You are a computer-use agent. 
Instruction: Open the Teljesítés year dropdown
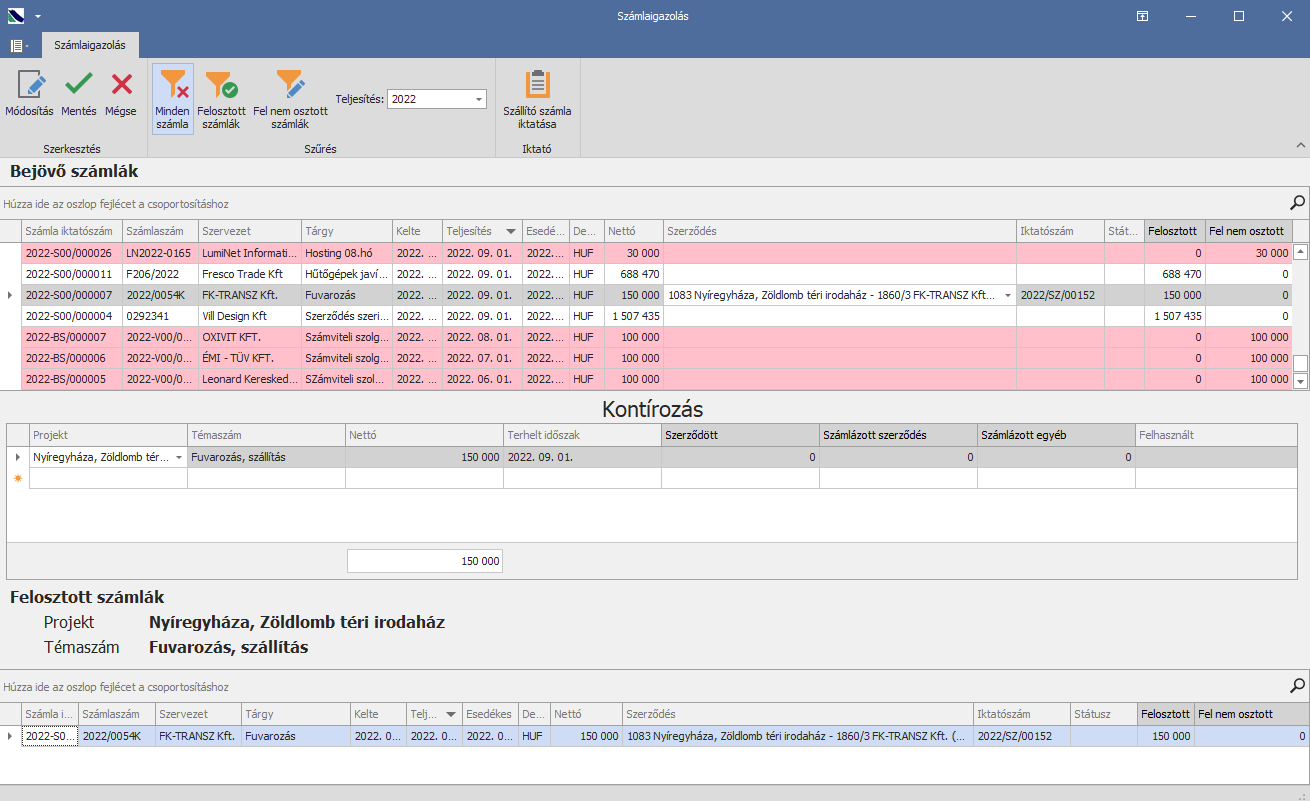(x=479, y=99)
